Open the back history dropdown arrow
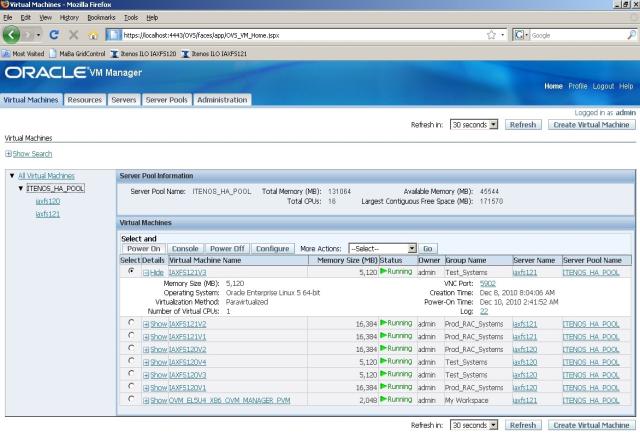640x440 pixels. point(38,35)
